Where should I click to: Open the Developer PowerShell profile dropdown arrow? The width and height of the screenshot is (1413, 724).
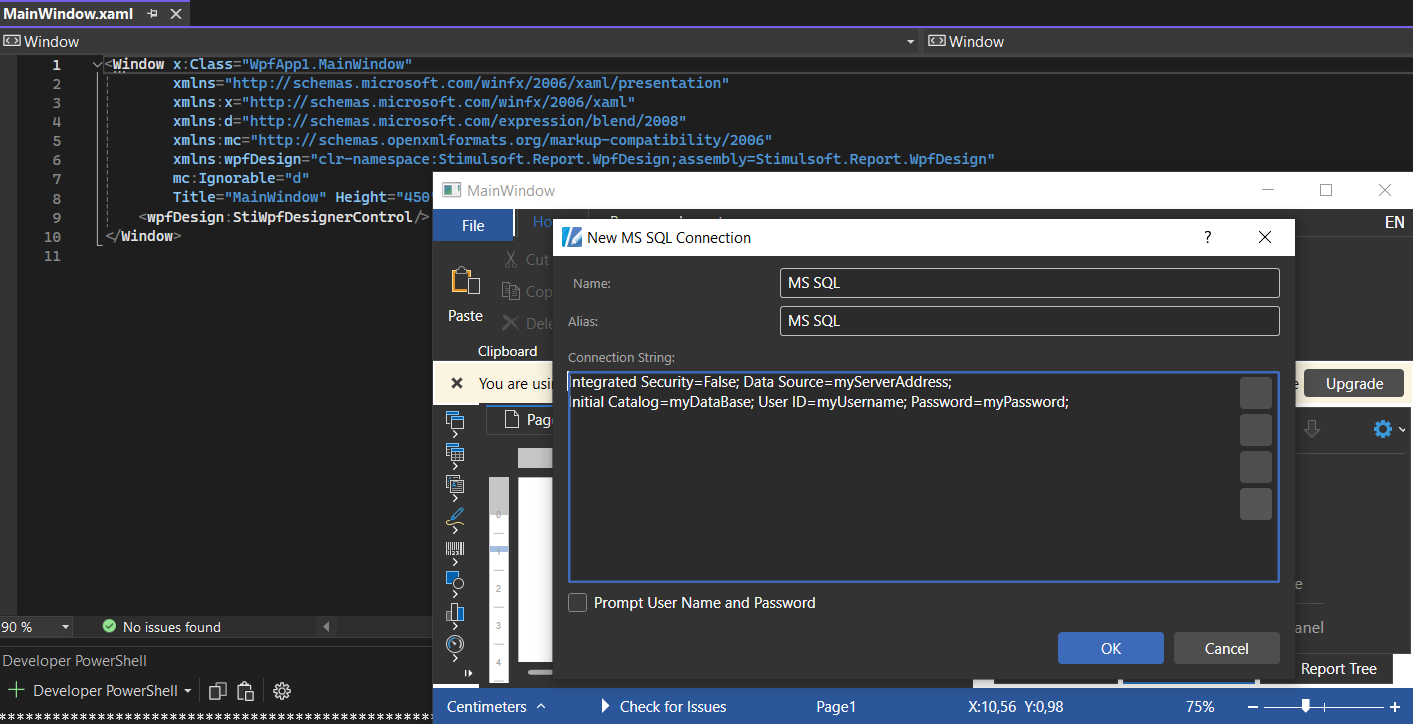coord(187,691)
